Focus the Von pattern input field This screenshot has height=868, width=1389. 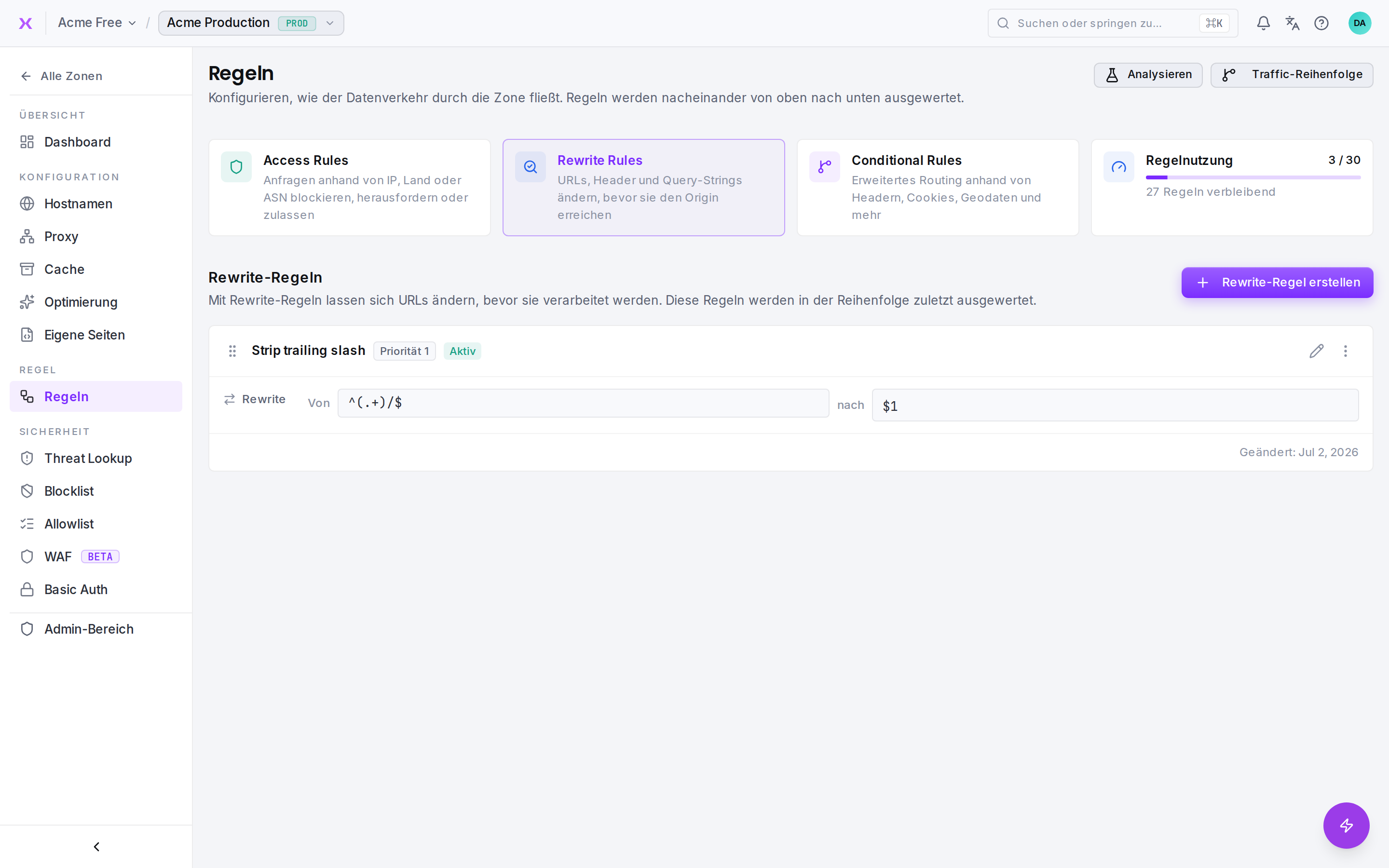tap(583, 403)
